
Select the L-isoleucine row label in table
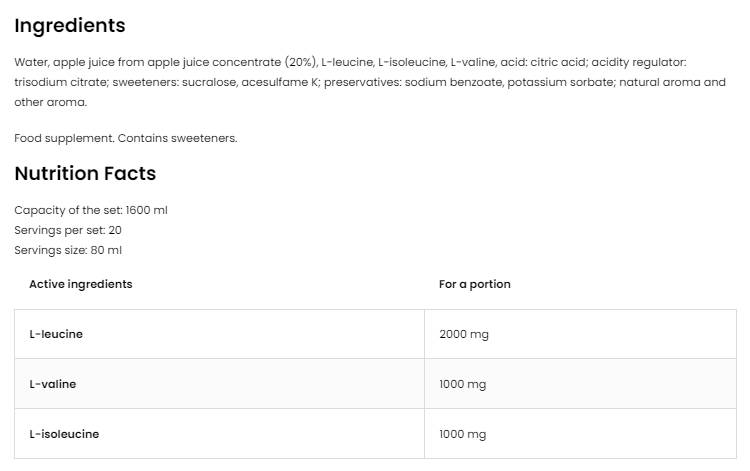coord(64,434)
